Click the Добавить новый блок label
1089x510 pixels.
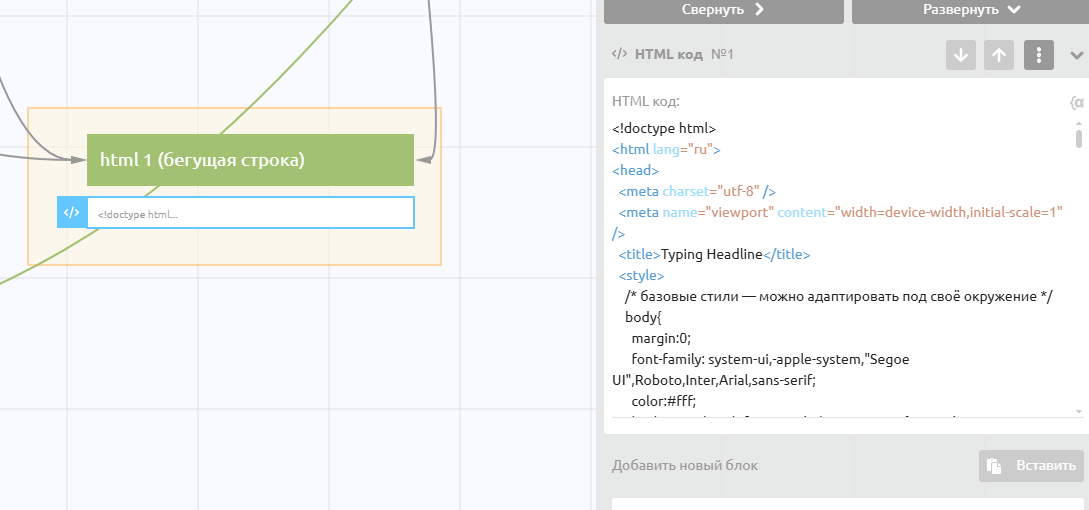(x=685, y=466)
